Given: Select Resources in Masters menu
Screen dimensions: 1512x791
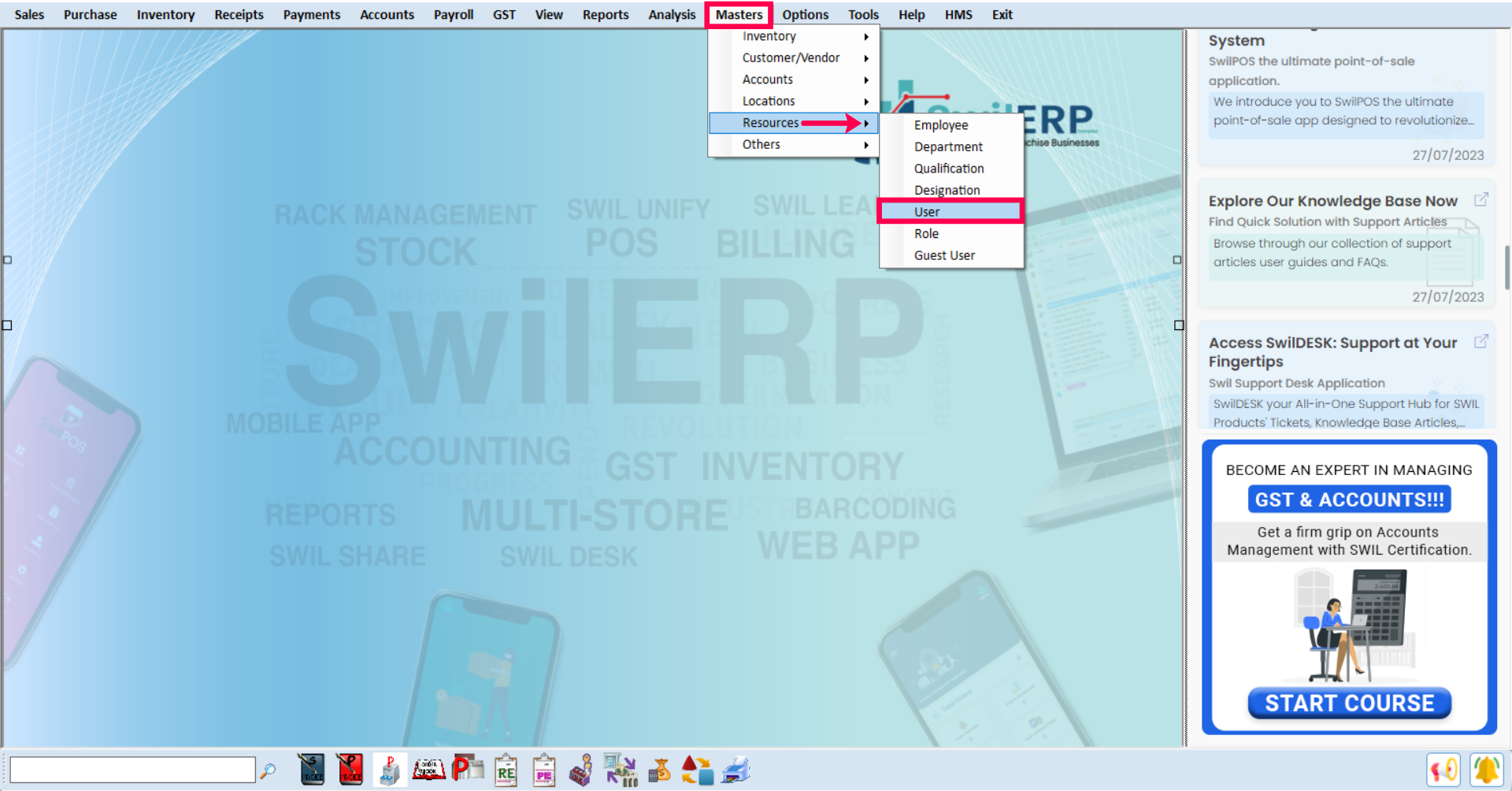Looking at the screenshot, I should tap(794, 123).
